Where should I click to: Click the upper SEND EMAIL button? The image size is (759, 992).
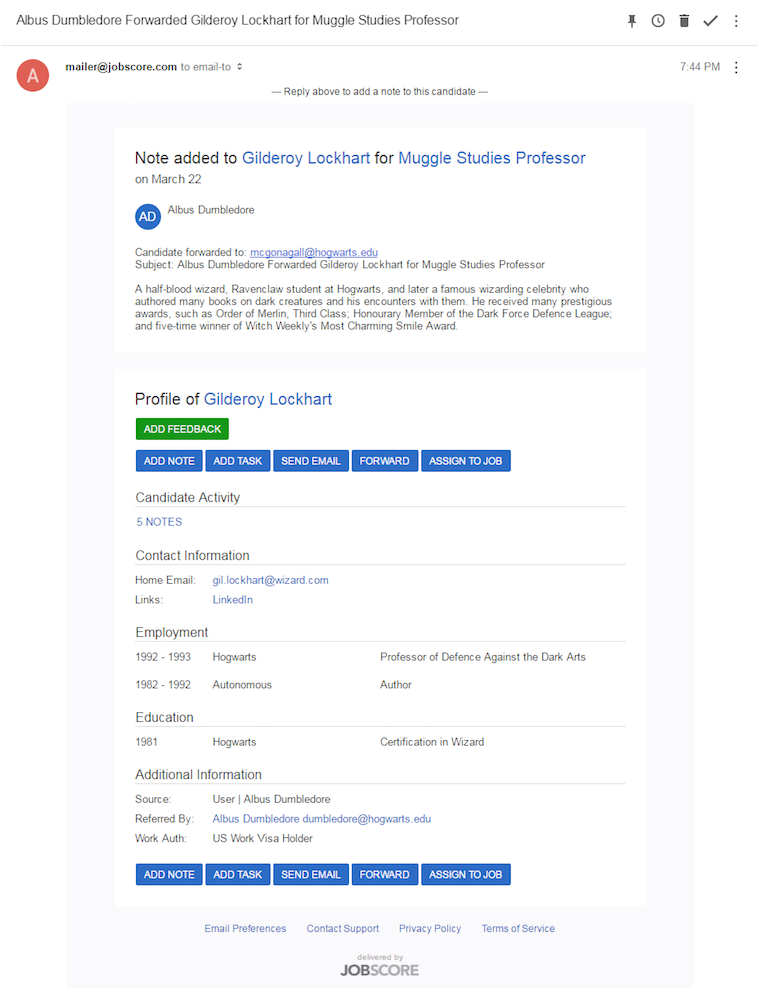coord(311,461)
